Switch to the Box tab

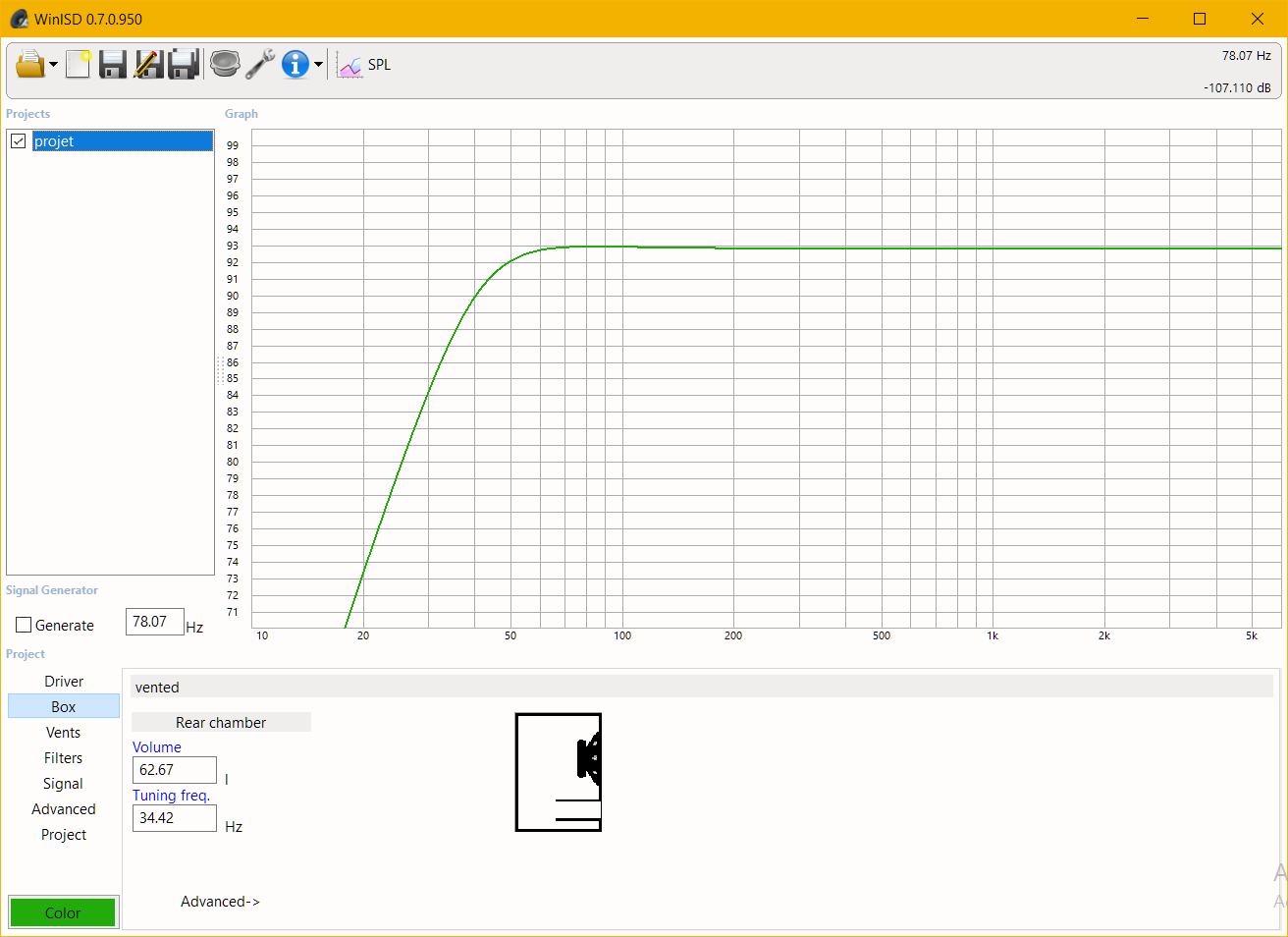(x=64, y=706)
